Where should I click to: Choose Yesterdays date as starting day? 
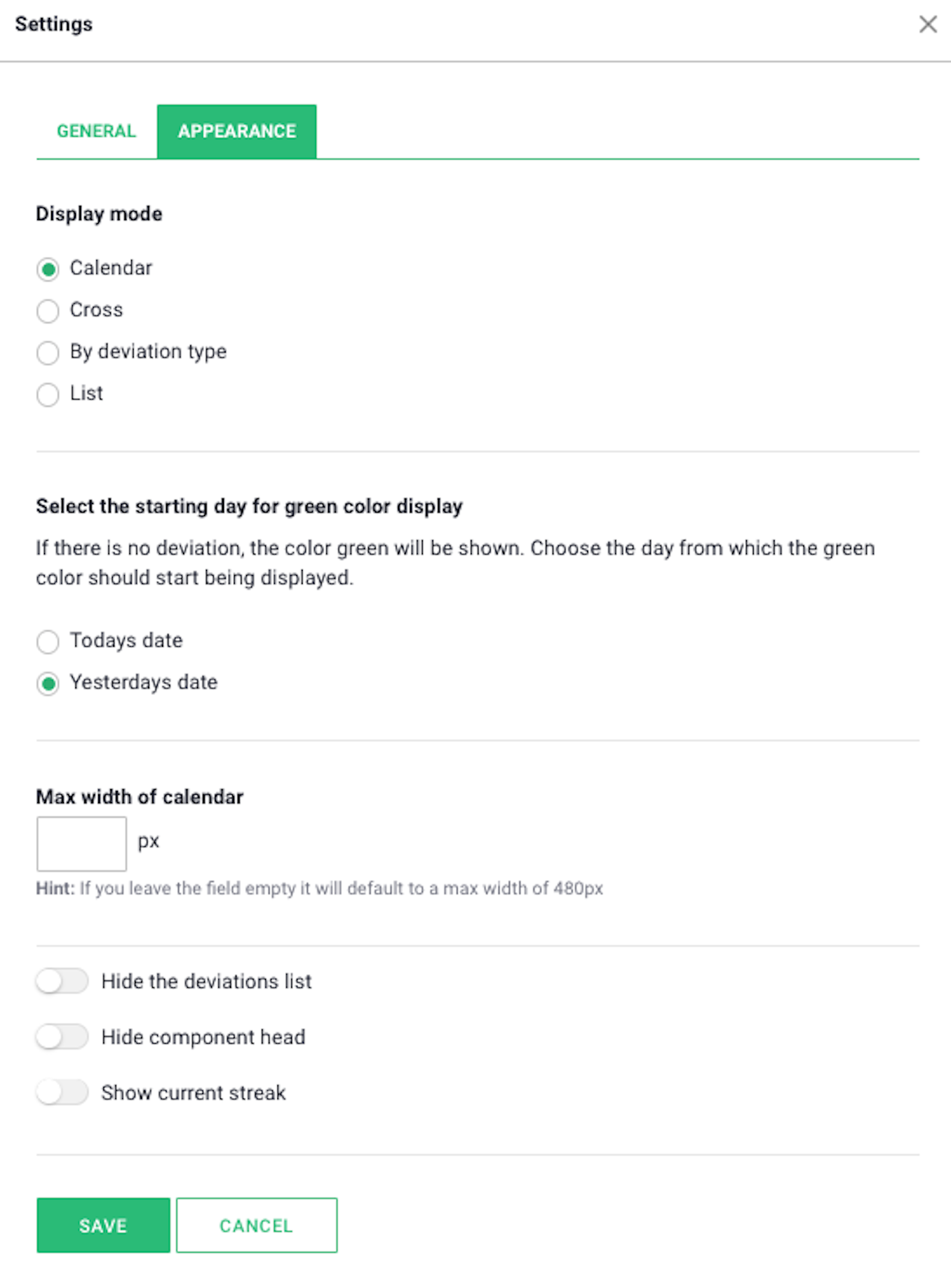coord(48,683)
